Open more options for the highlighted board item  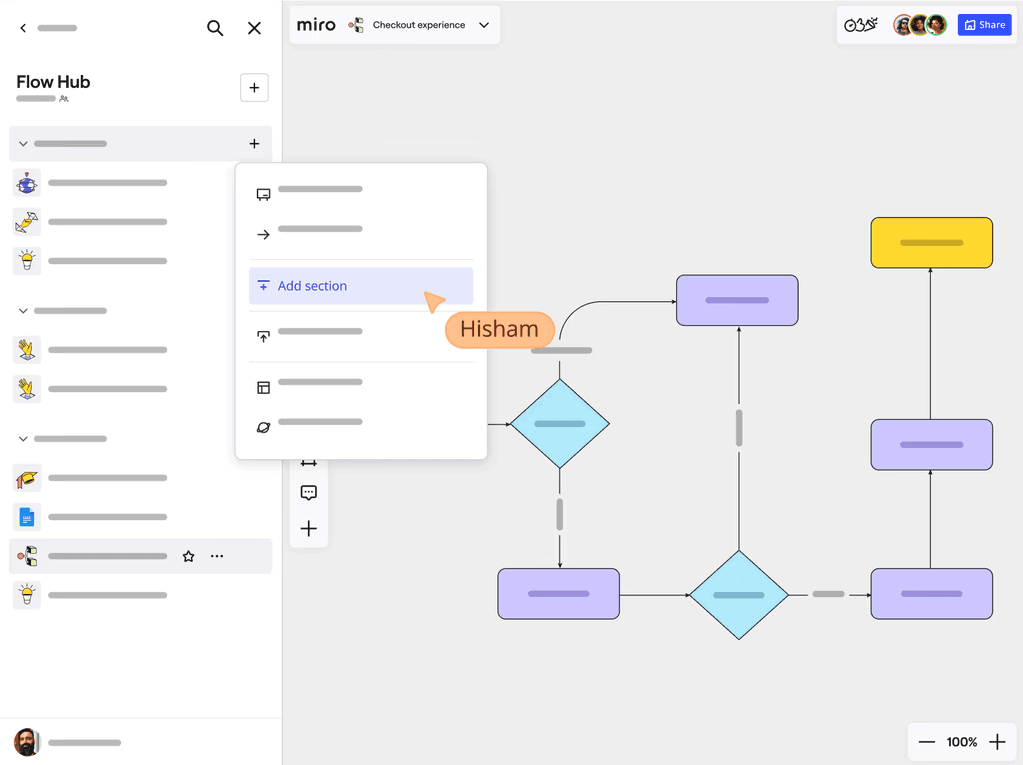tap(217, 556)
